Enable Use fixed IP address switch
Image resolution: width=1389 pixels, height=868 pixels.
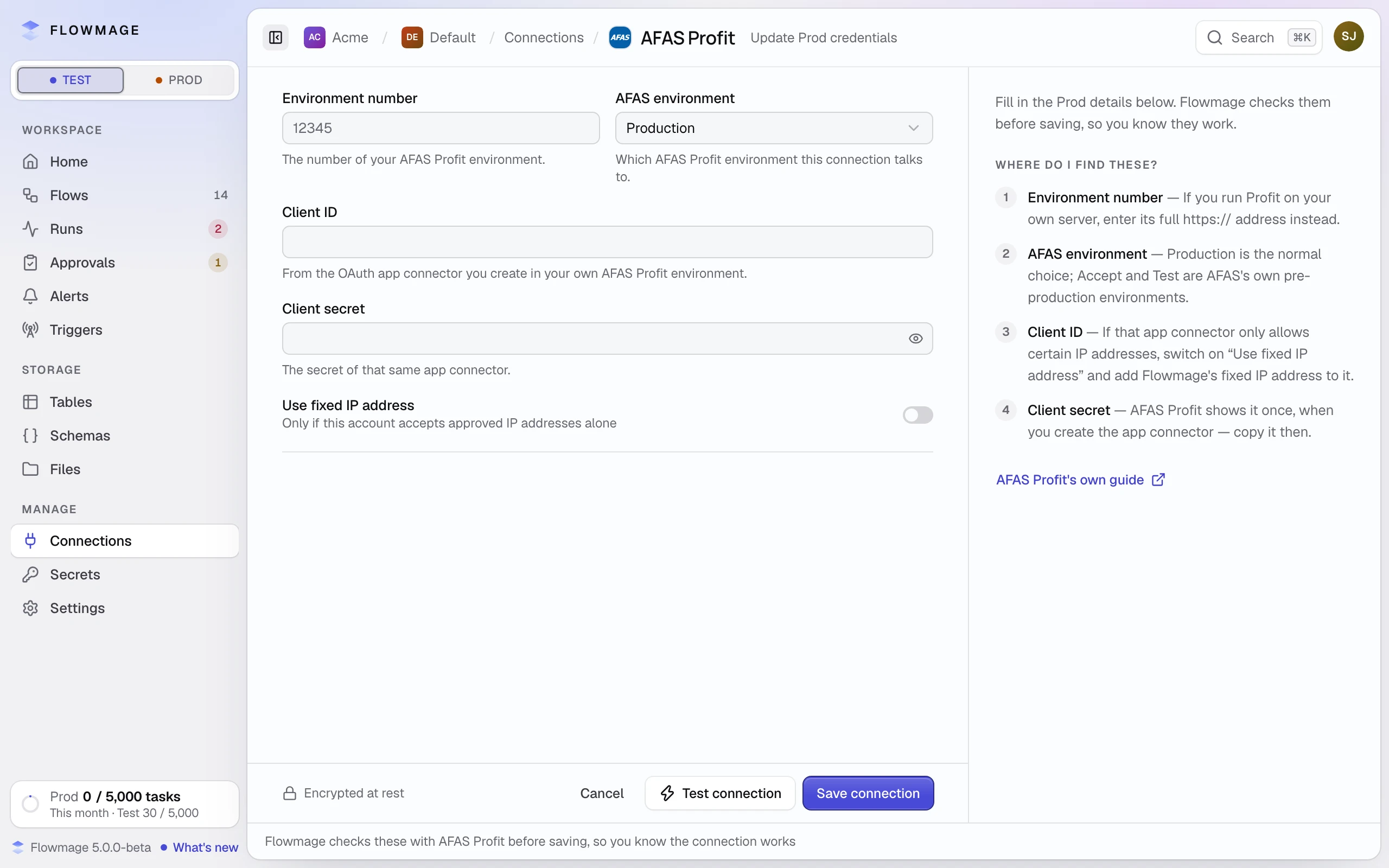917,414
